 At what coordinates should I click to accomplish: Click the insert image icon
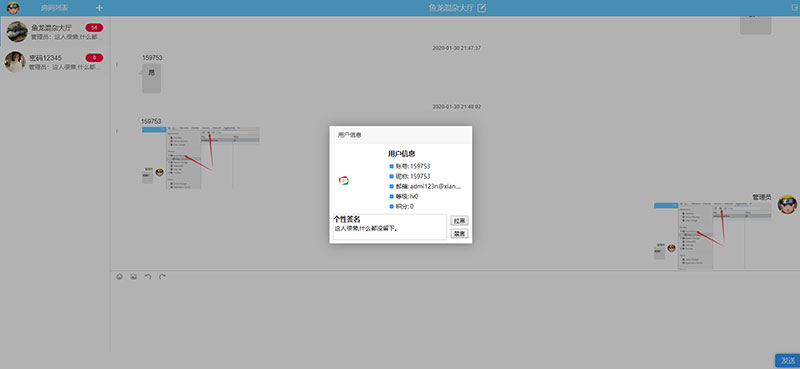pos(134,277)
